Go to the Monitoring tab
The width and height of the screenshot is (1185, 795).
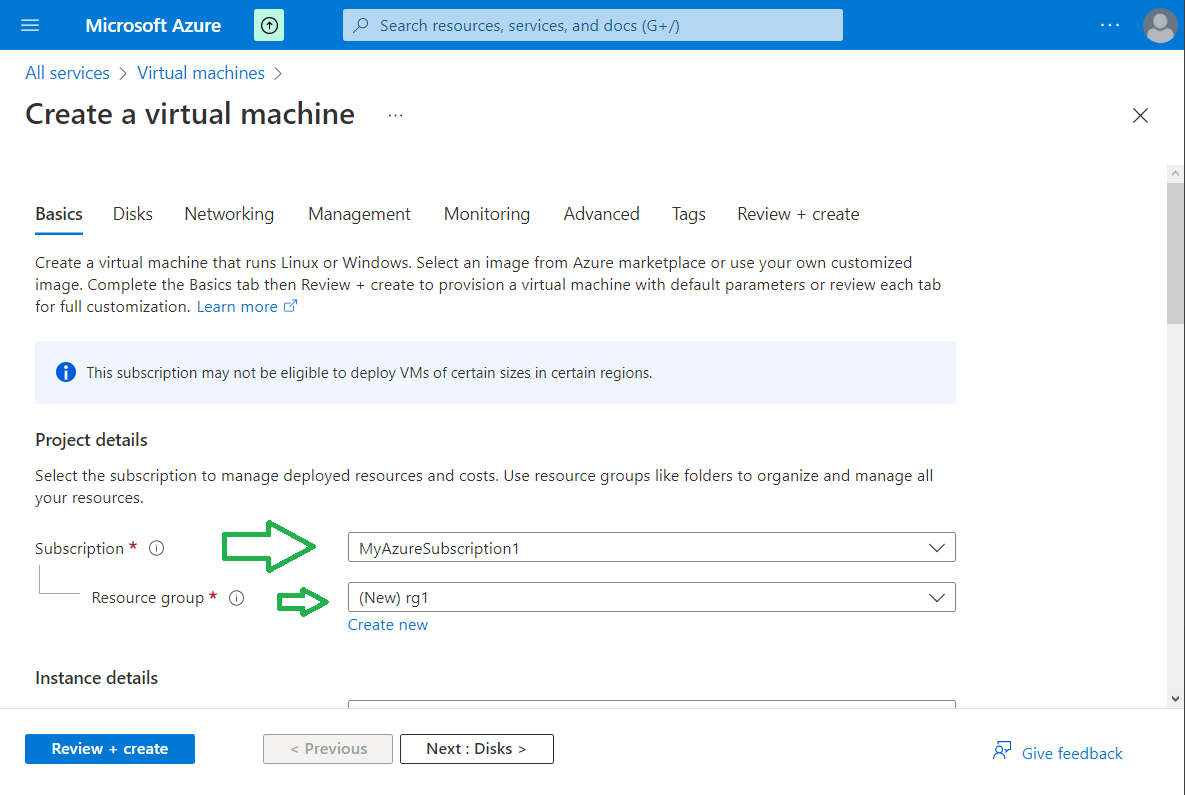pos(487,214)
